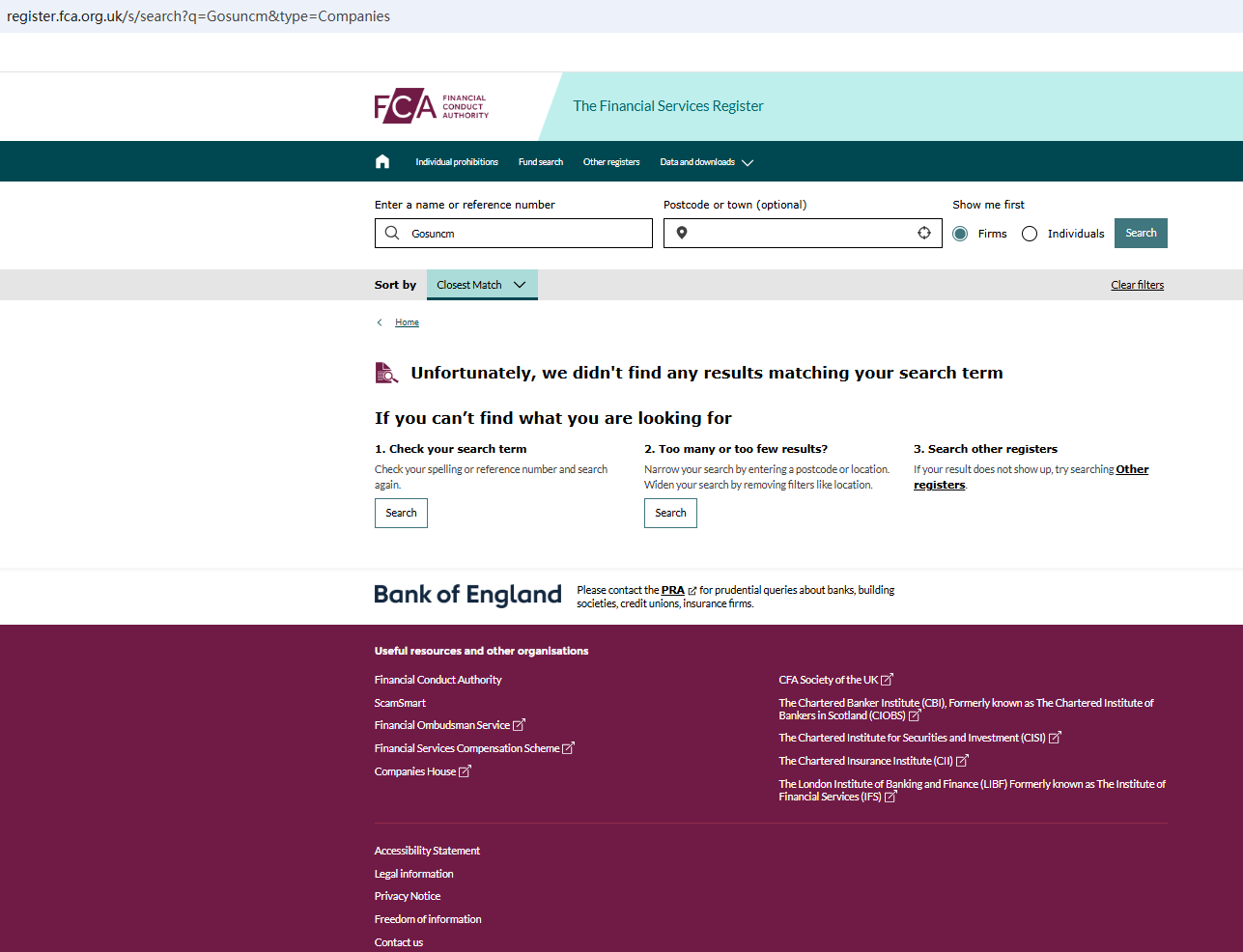Screen dimensions: 1243x952
Task: Click the browser address bar URL
Action: (198, 16)
